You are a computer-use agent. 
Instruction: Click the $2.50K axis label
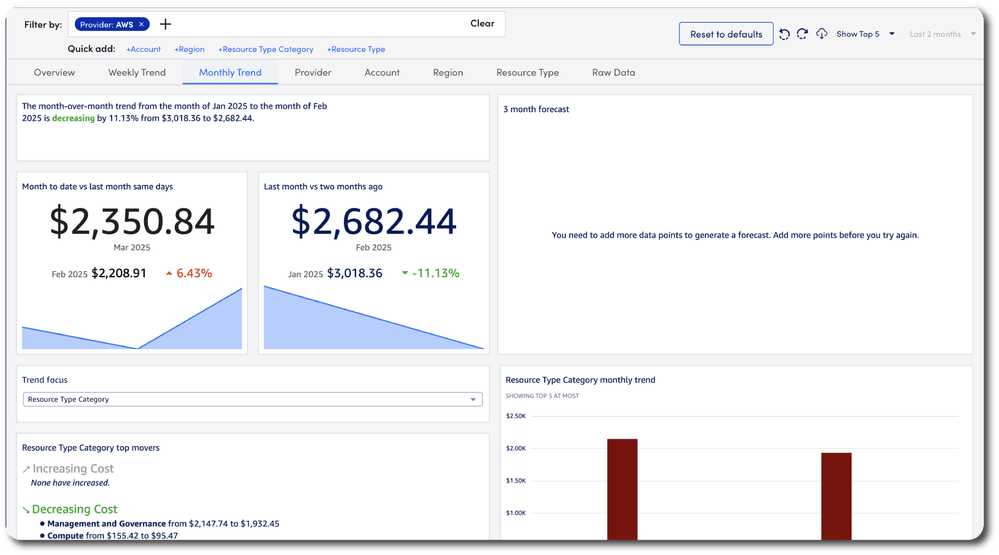pyautogui.click(x=515, y=416)
